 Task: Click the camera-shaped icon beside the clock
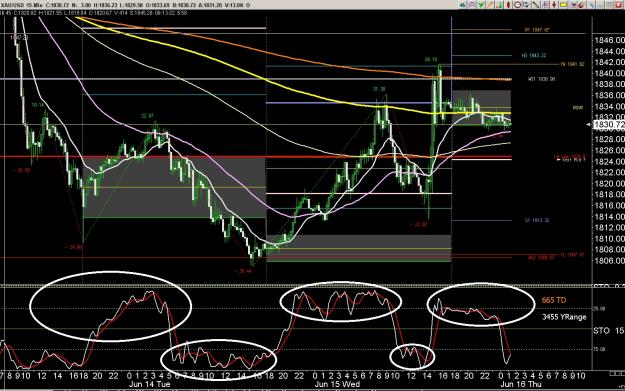[527, 5]
